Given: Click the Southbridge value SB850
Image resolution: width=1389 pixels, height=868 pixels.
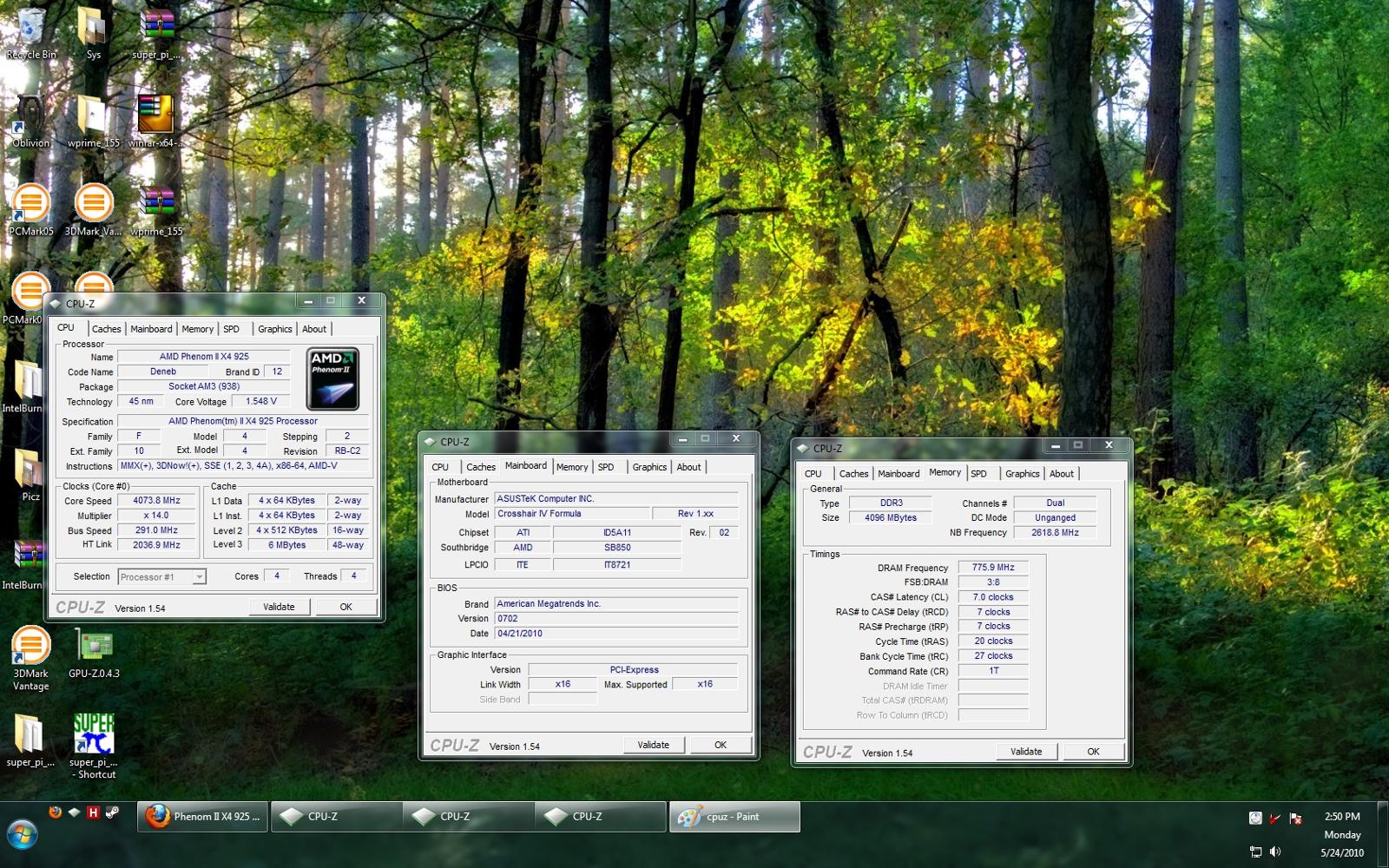Looking at the screenshot, I should click(617, 548).
